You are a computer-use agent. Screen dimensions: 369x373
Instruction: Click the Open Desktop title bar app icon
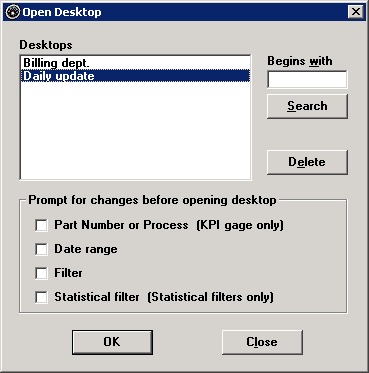[x=13, y=12]
